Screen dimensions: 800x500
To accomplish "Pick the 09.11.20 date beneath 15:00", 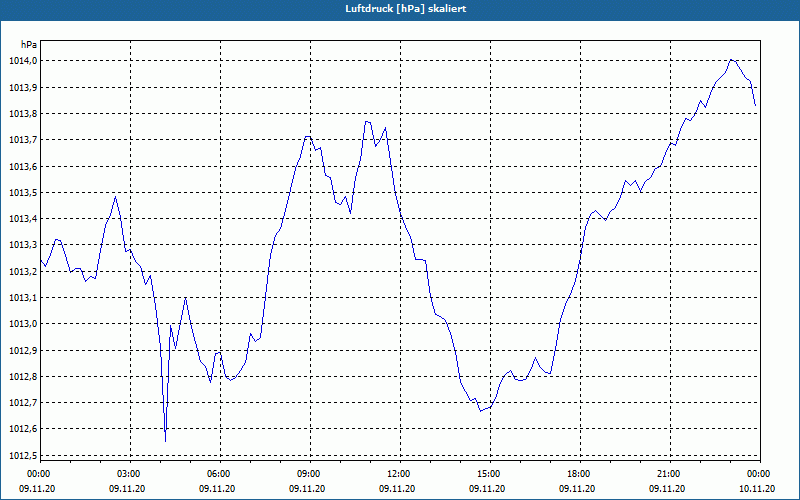I will click(x=487, y=489).
